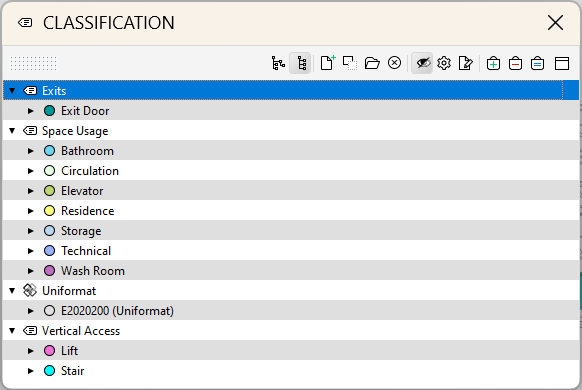The image size is (582, 390).
Task: Open a classification file from folder
Action: 372,63
